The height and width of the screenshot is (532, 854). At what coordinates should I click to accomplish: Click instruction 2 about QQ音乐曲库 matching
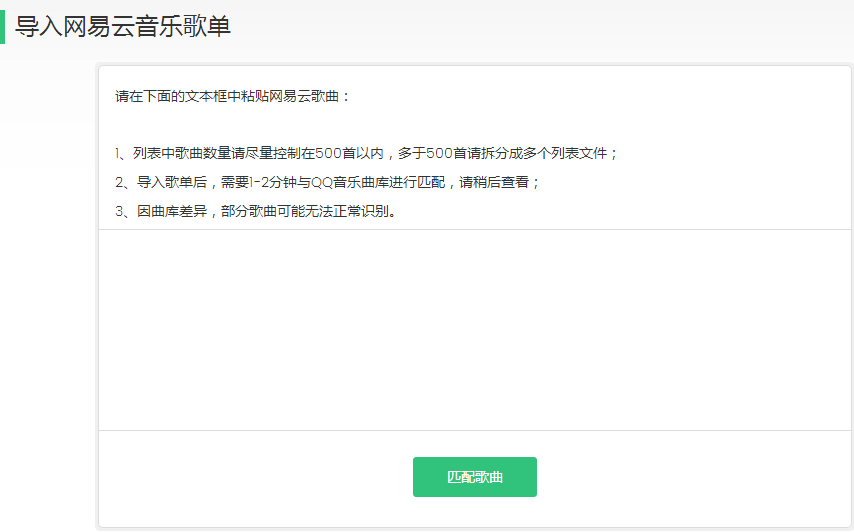coord(327,182)
